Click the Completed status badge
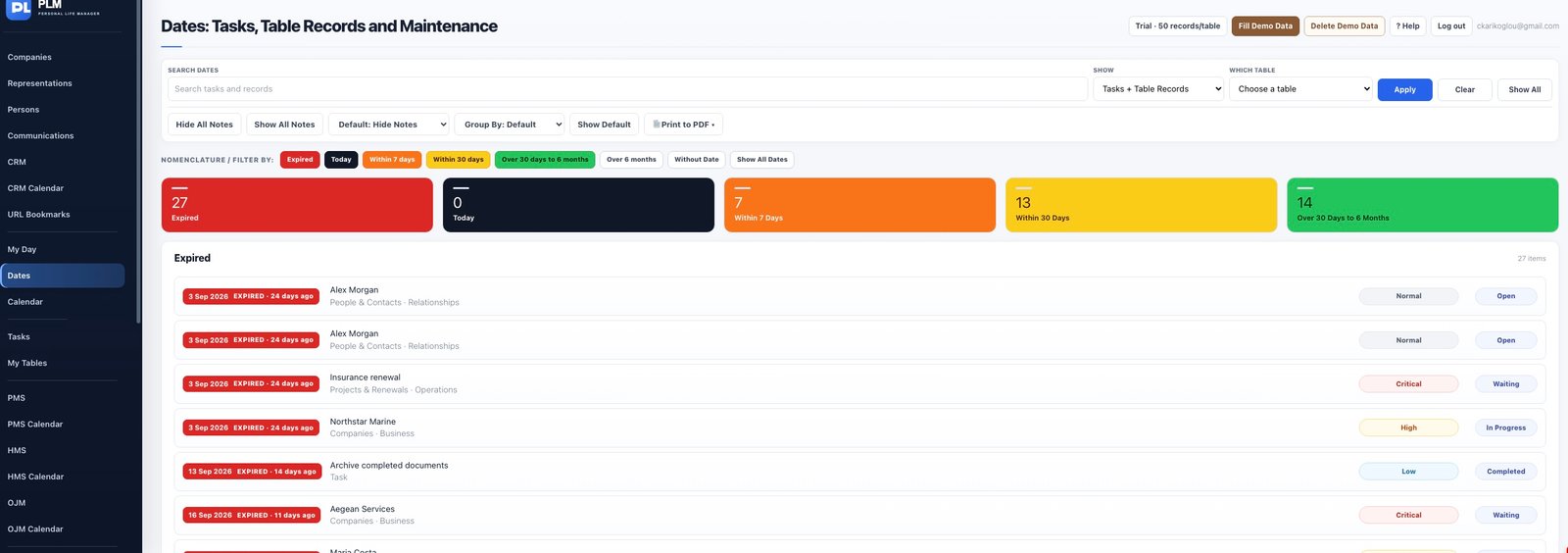 pos(1505,472)
